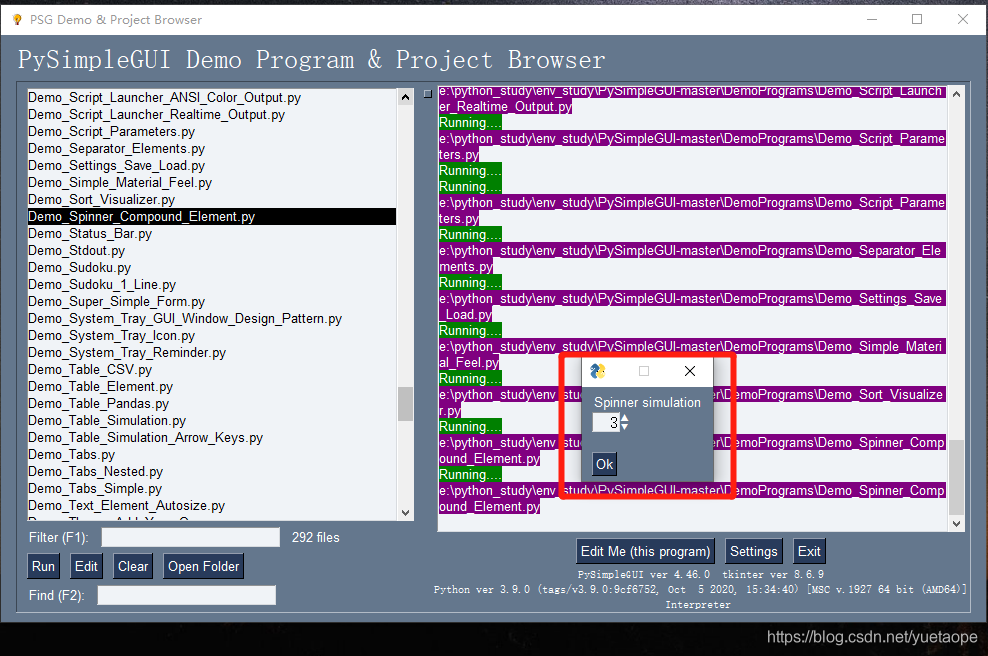988x656 pixels.
Task: Minimize the PSG Demo Browser window
Action: click(x=872, y=20)
